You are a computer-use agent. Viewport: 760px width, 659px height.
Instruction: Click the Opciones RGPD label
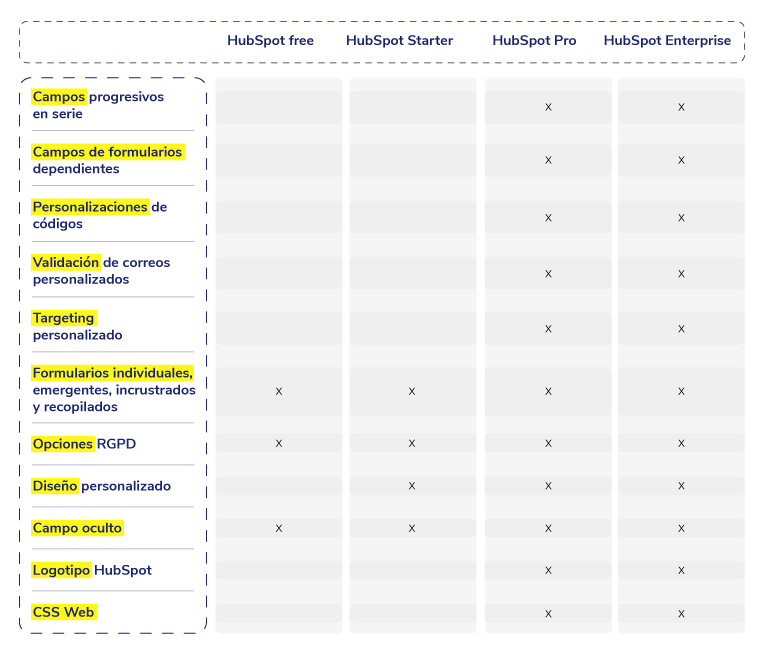84,444
